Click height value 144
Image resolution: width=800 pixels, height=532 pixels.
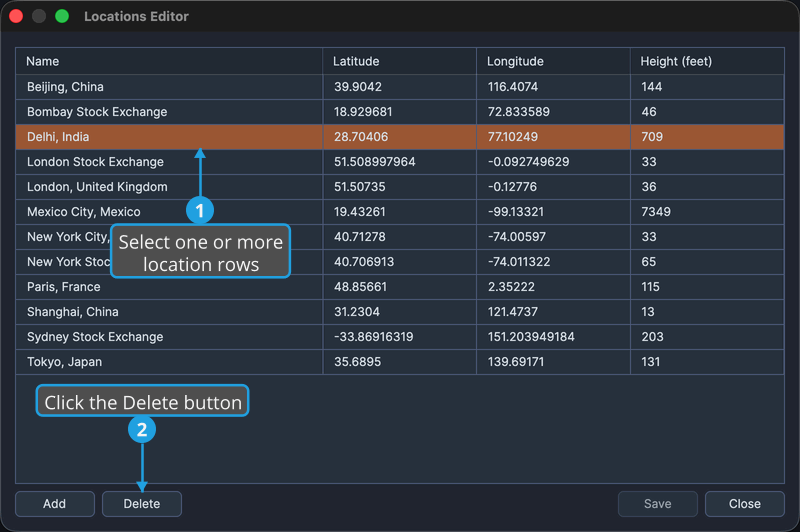(x=652, y=87)
